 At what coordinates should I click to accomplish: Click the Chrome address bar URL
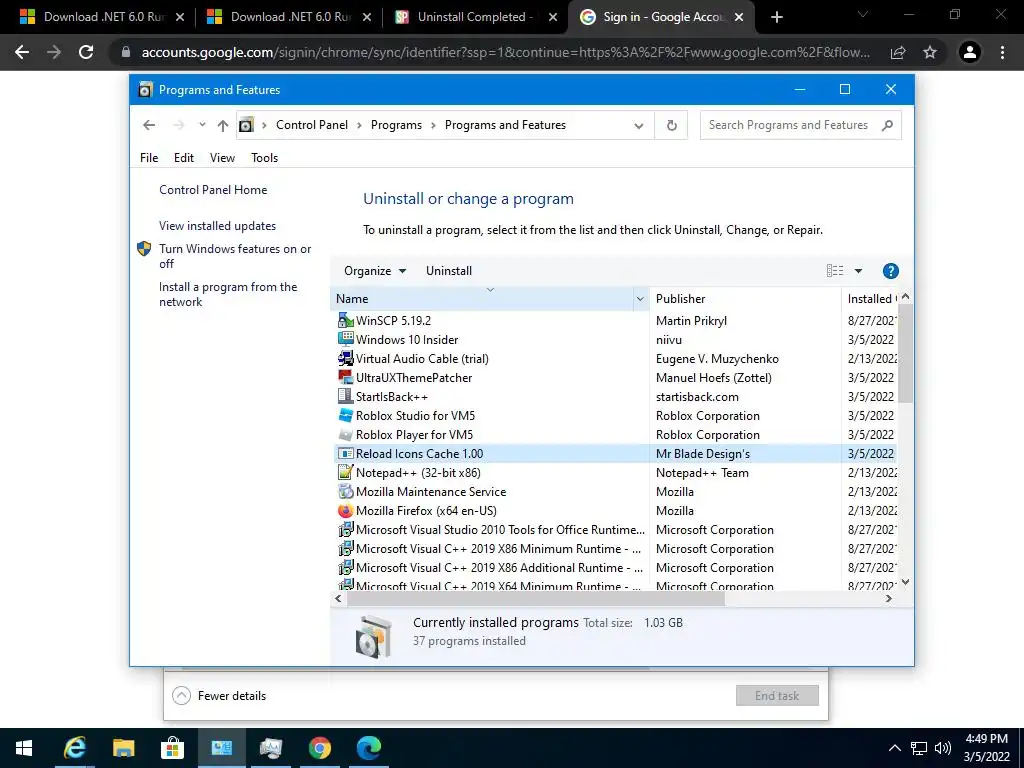505,52
